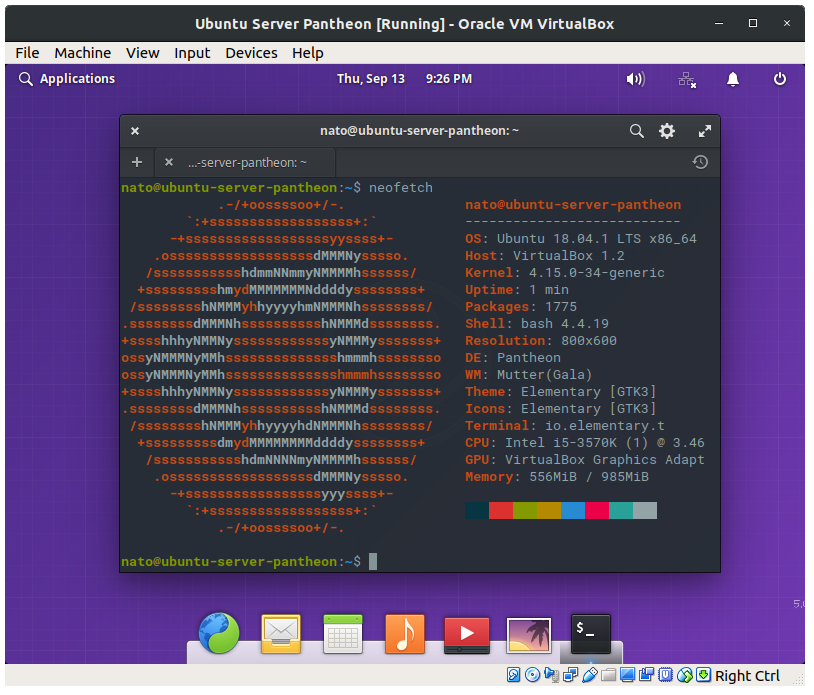Add a new terminal tab with plus

137,162
